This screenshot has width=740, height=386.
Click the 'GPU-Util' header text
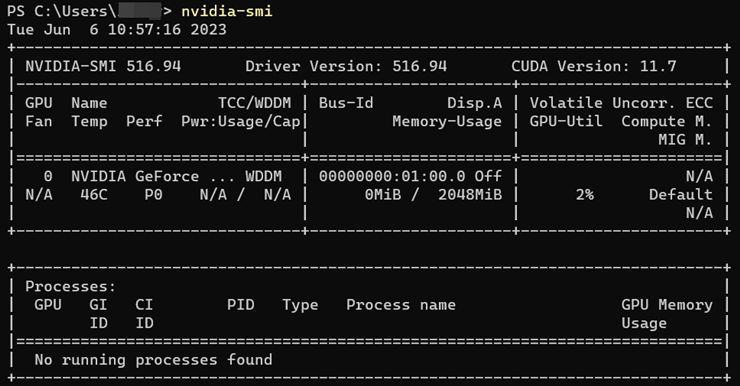point(566,121)
